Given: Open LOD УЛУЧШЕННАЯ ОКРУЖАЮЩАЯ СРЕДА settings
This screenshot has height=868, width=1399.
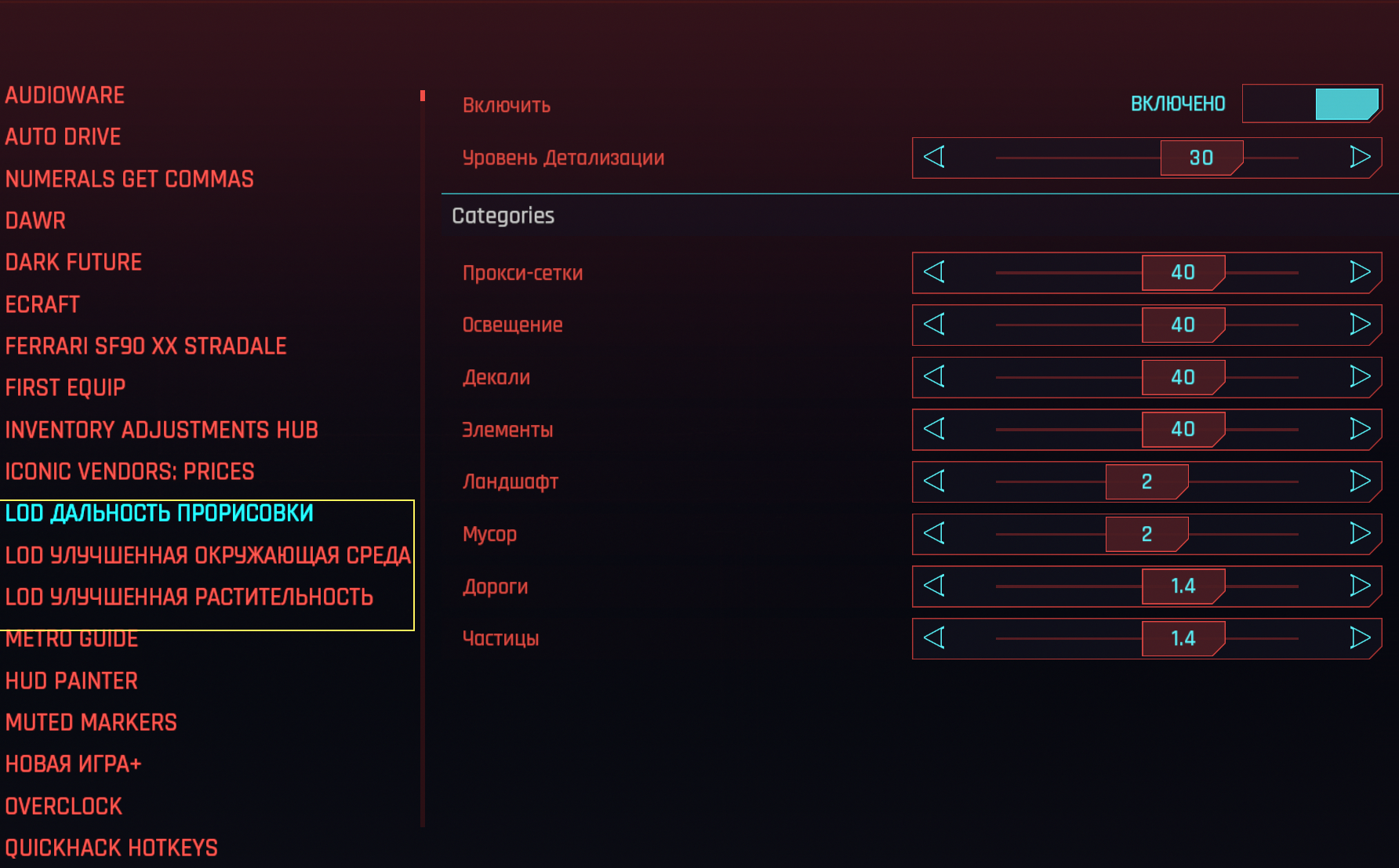Looking at the screenshot, I should click(x=208, y=555).
